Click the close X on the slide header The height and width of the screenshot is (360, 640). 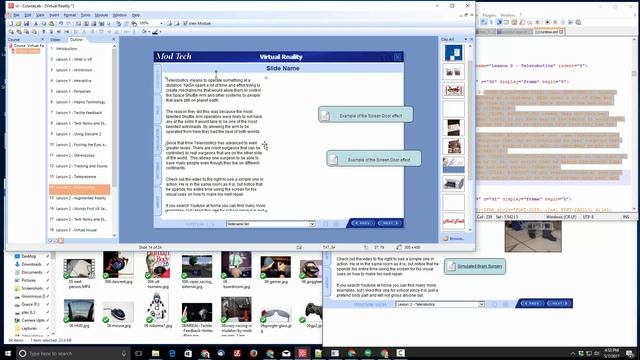pyautogui.click(x=397, y=57)
